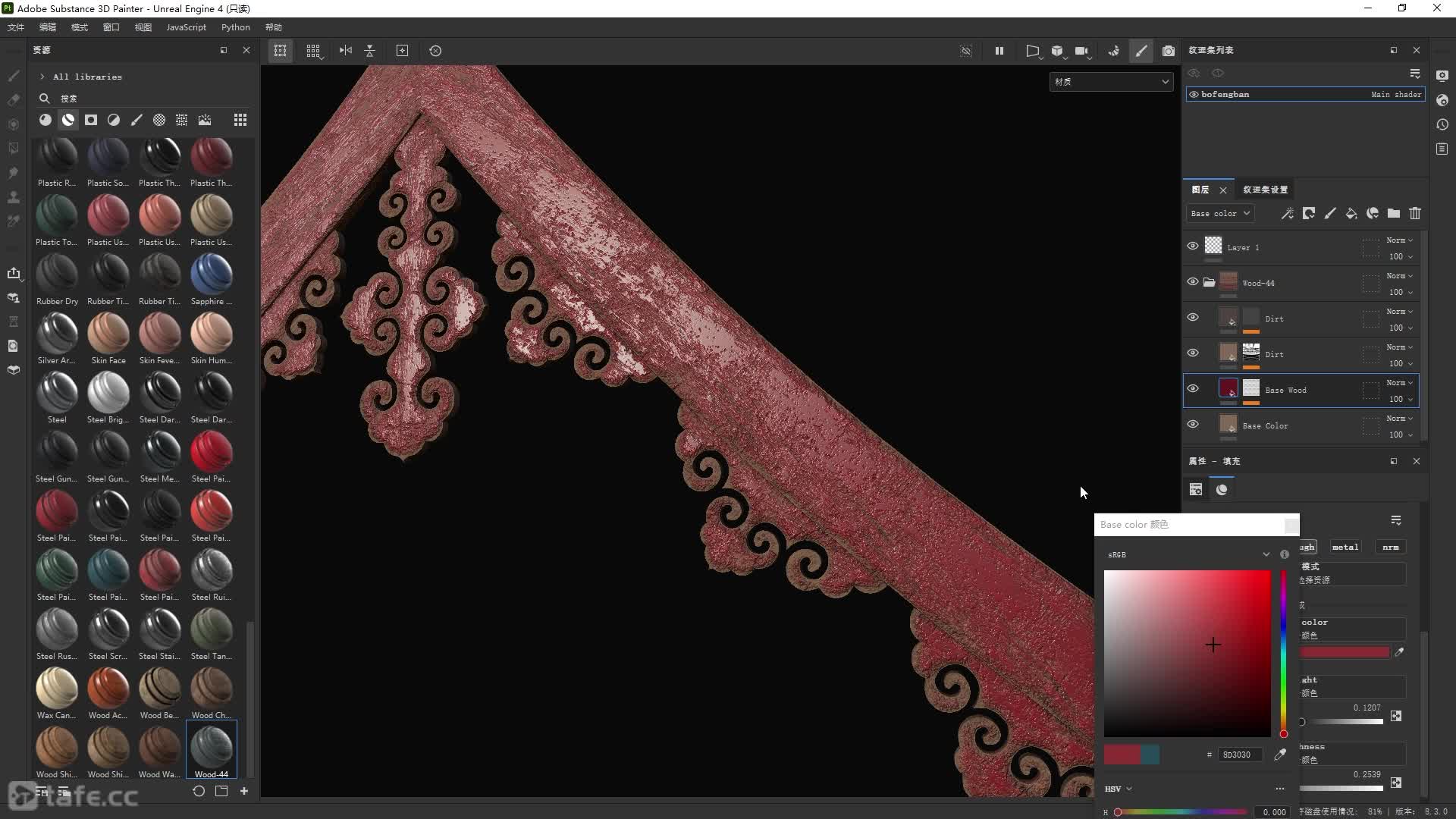Hide the Base Color layer
Viewport: 1456px width, 819px height.
tap(1193, 425)
